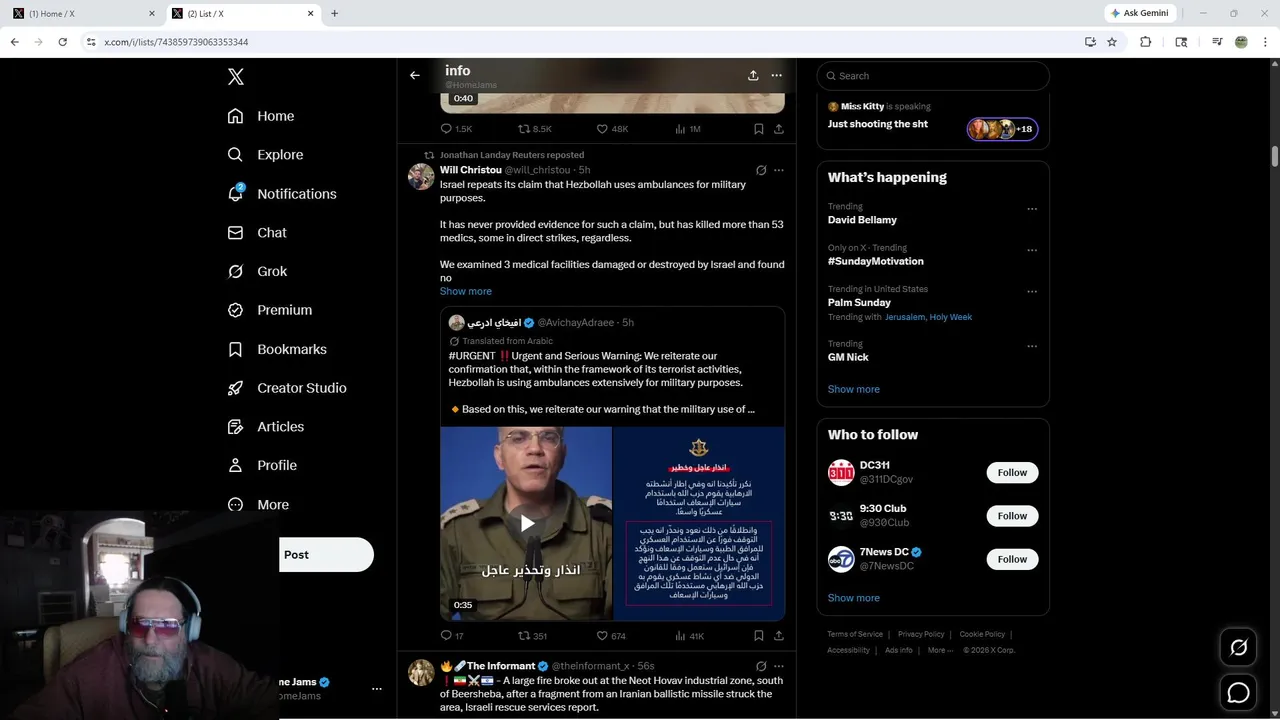1280x720 pixels.
Task: Reply to Will Christou's post with 17 replies
Action: click(452, 635)
